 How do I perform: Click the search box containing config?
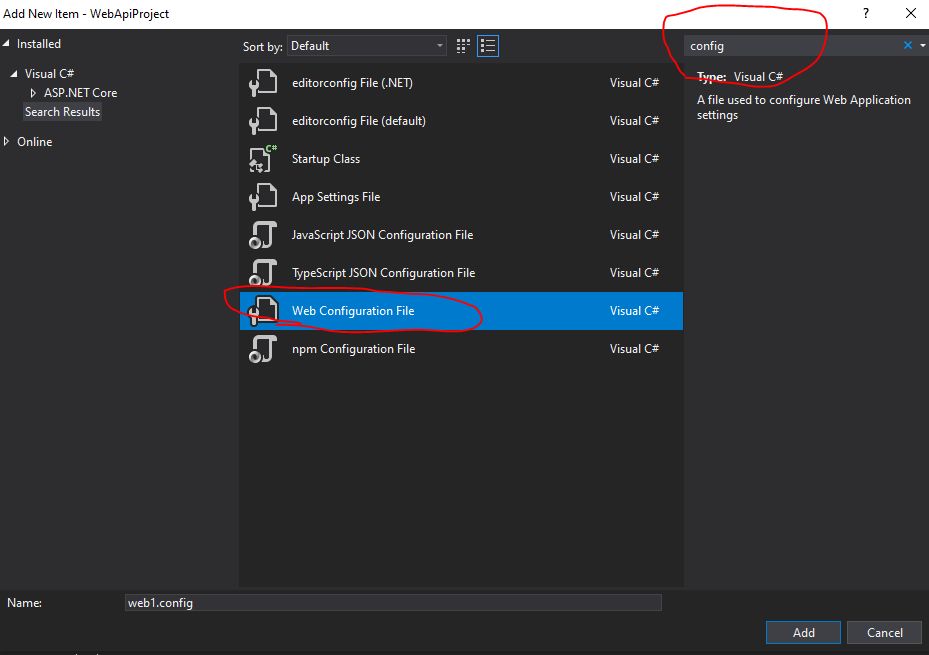coord(791,46)
